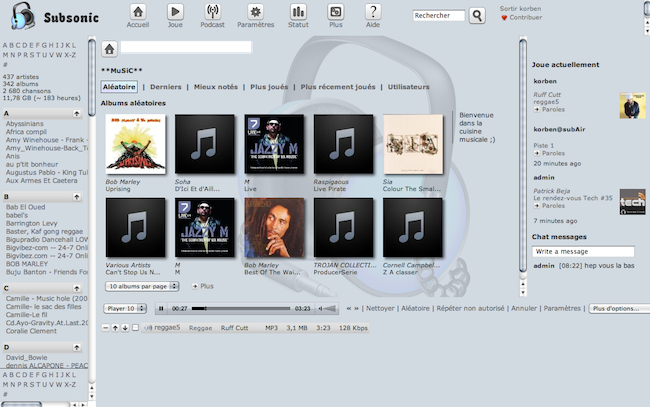Open artist Coralie Clement in the sidebar
Viewport: 650px width, 407px height.
(31, 331)
